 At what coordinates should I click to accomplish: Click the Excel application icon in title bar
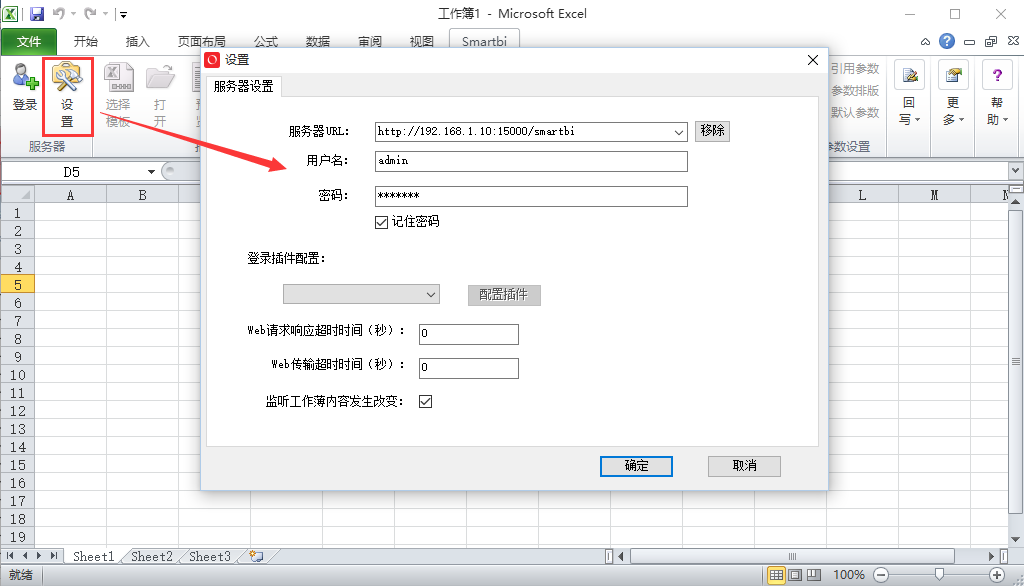(x=10, y=14)
